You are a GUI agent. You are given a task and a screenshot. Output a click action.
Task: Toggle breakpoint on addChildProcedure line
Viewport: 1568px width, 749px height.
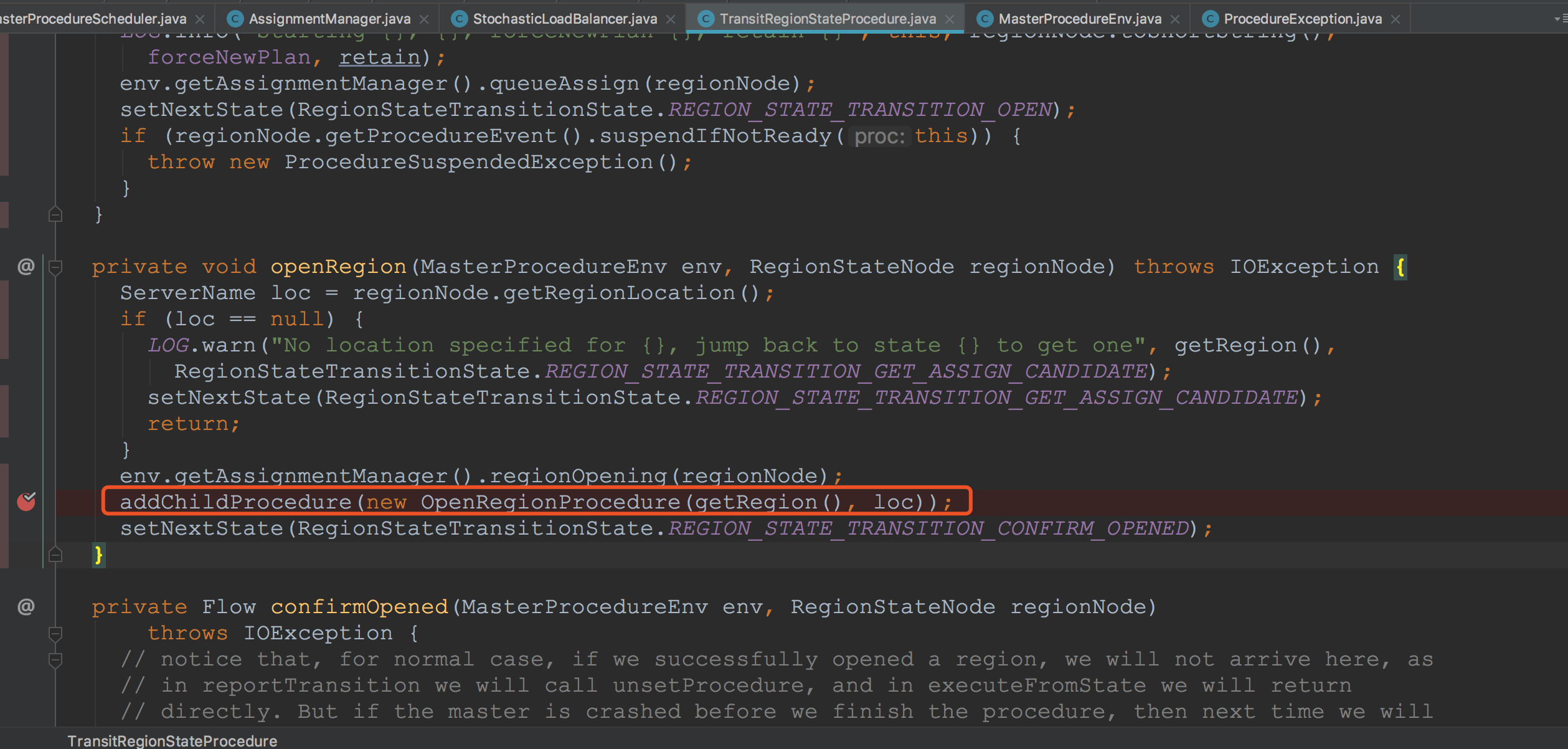pos(26,502)
